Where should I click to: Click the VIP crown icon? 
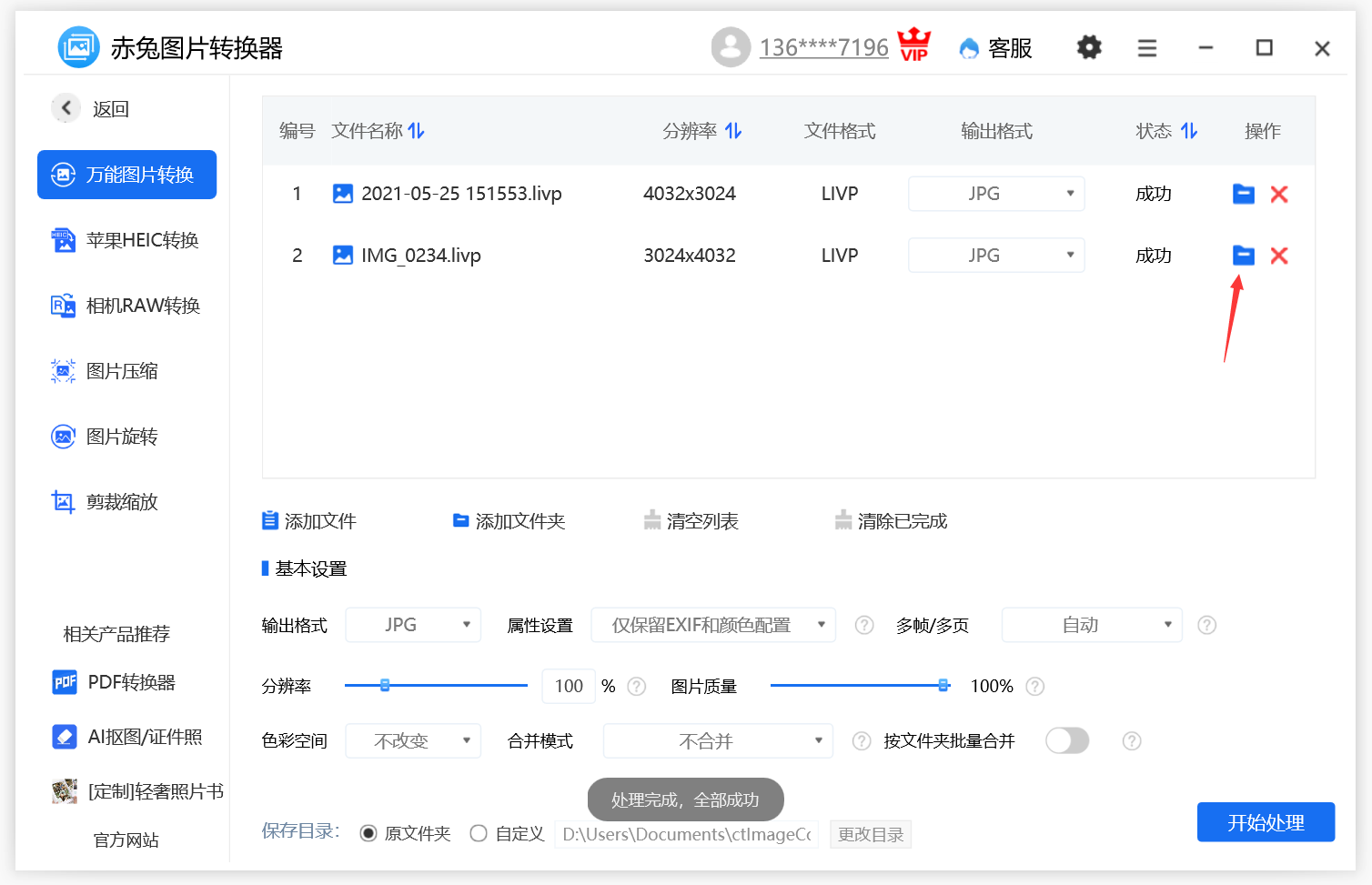[914, 45]
